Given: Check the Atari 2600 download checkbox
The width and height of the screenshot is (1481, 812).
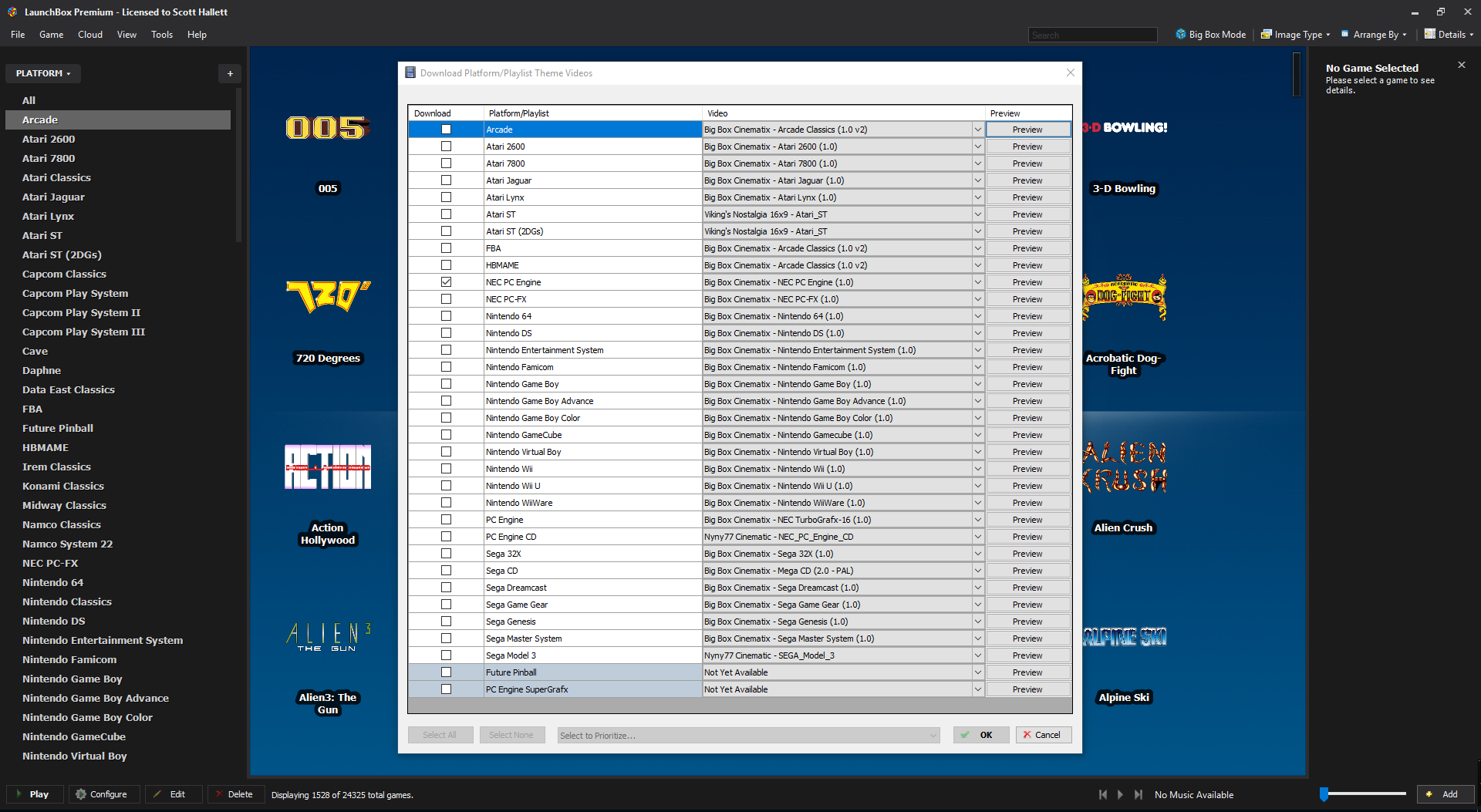Looking at the screenshot, I should coord(446,147).
